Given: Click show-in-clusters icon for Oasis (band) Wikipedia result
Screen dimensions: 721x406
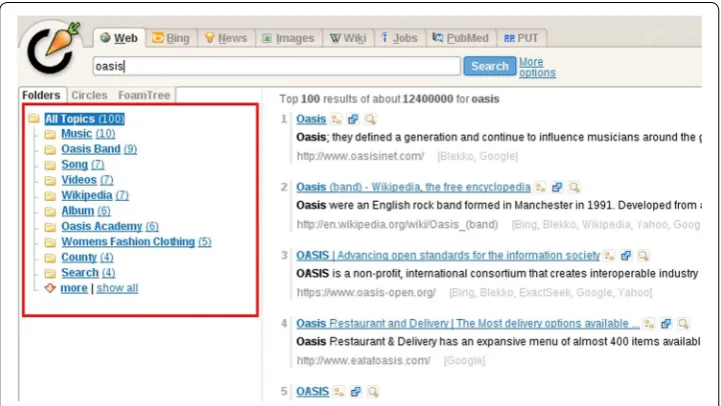Looking at the screenshot, I should click(541, 188).
